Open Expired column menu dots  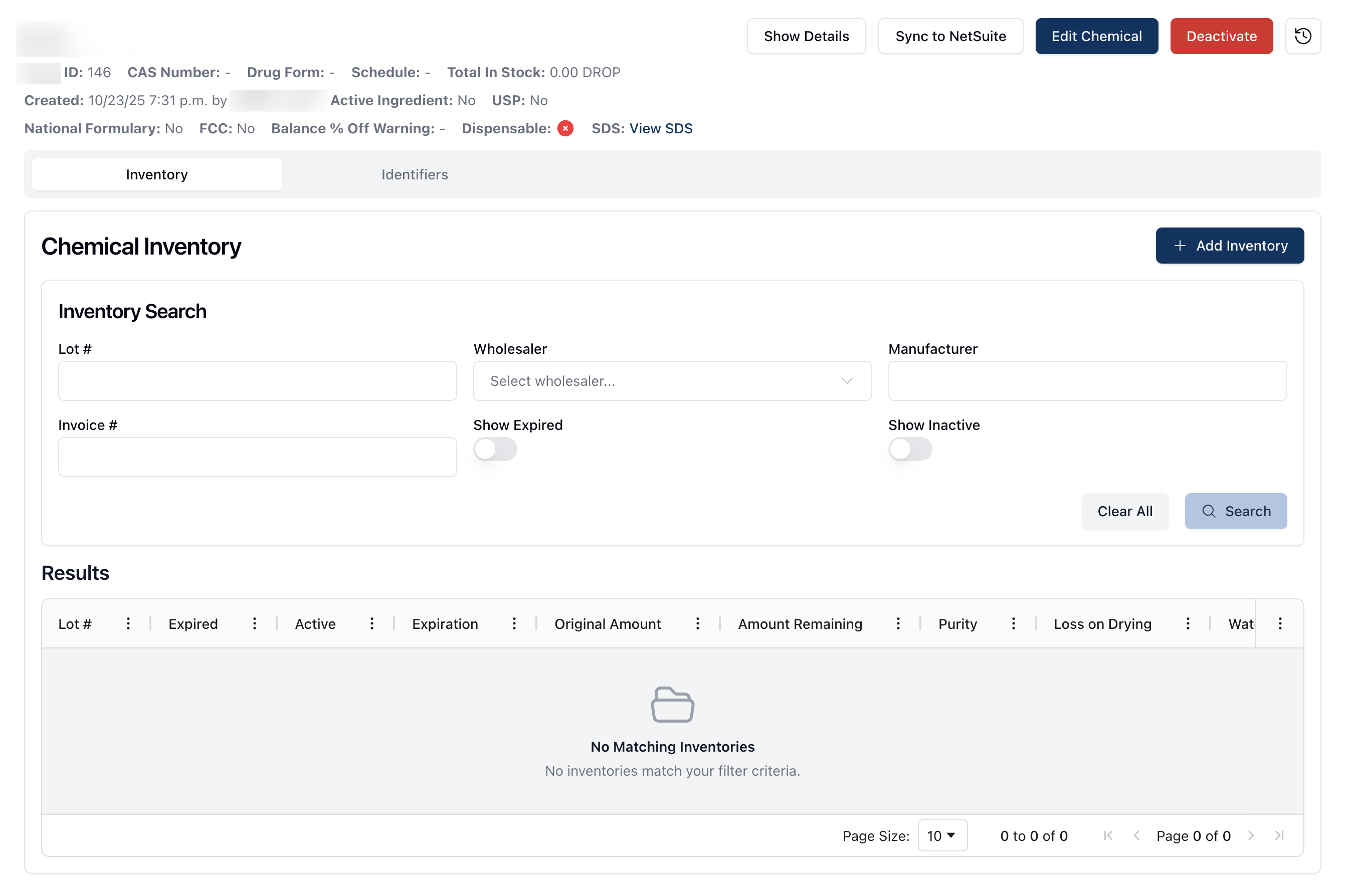tap(254, 623)
